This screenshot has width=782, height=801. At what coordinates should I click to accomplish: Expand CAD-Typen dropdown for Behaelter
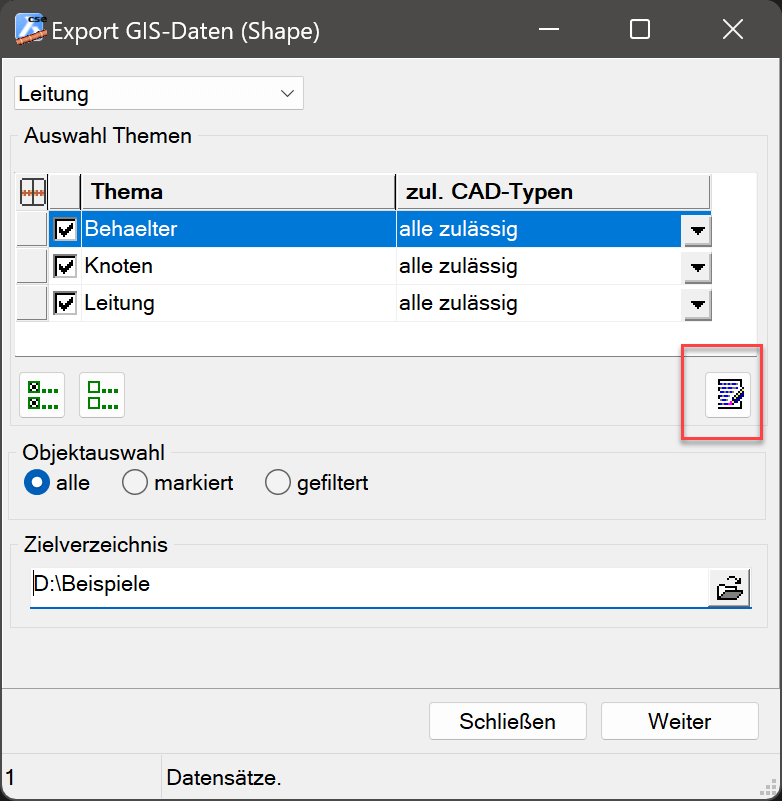pyautogui.click(x=697, y=231)
